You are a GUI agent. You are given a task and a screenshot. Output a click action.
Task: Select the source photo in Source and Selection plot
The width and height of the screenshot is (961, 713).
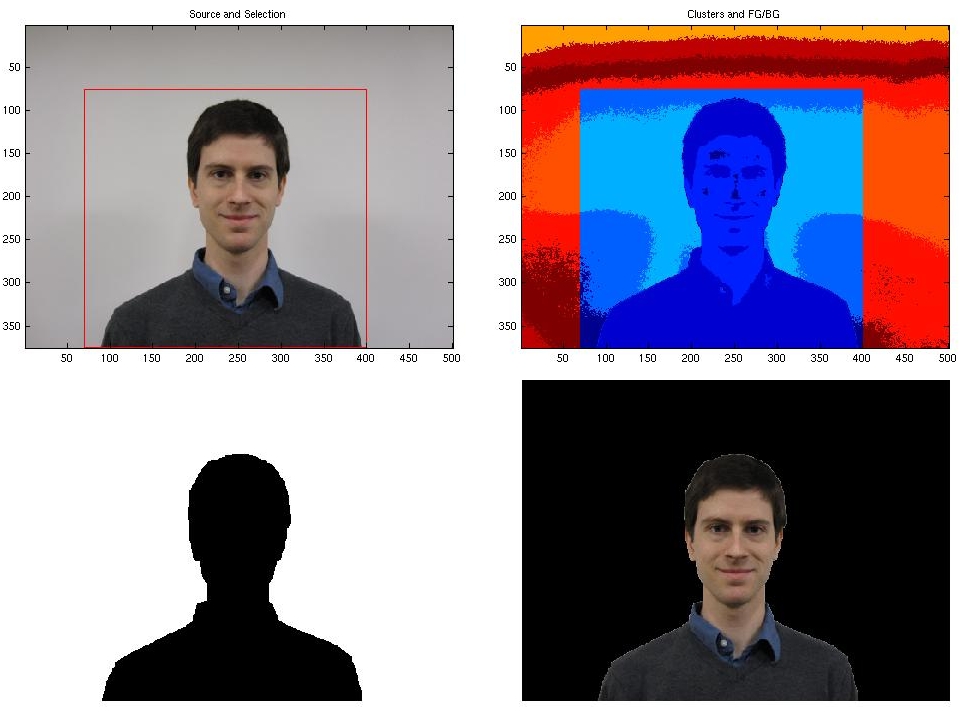(x=240, y=187)
